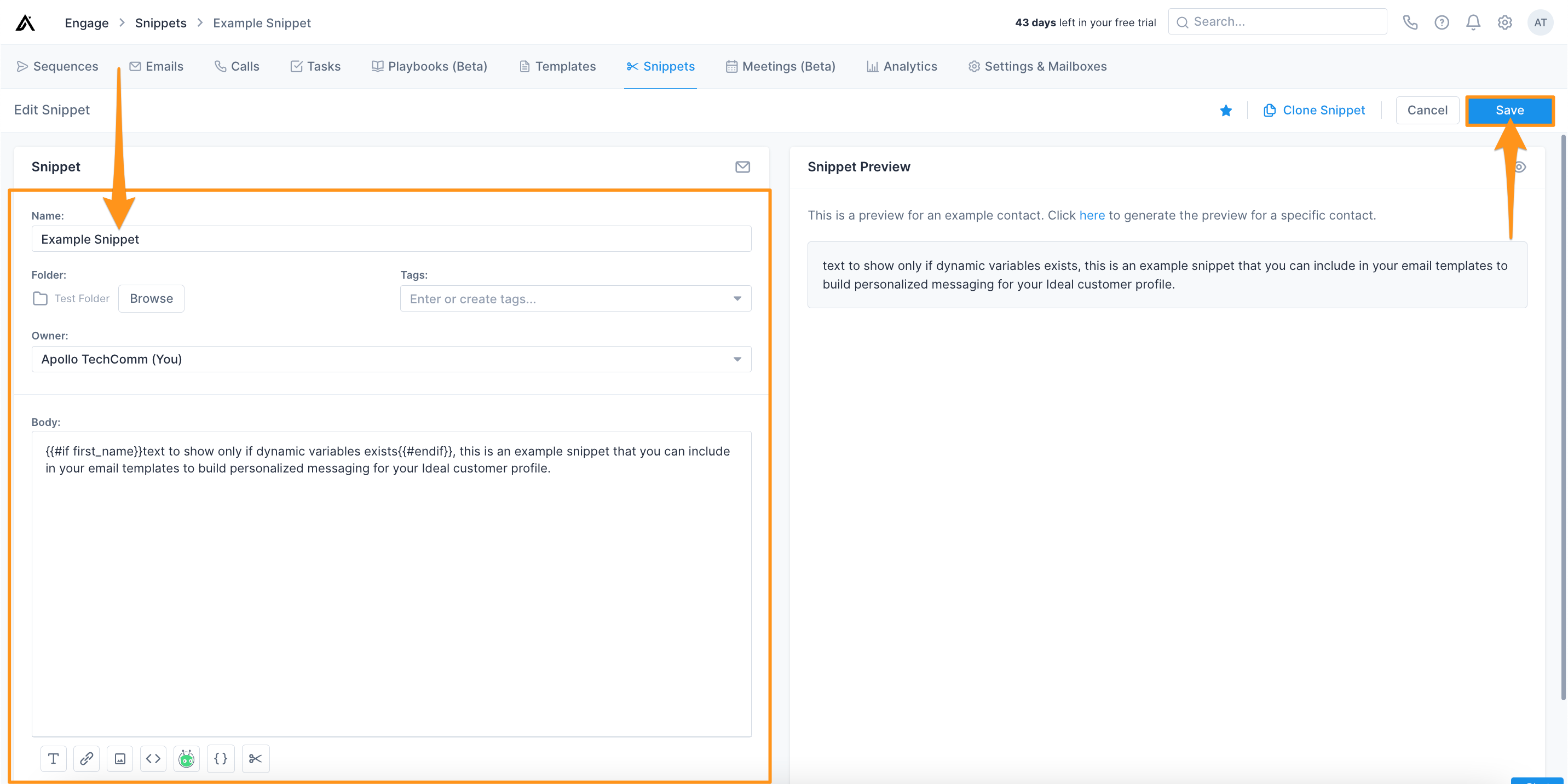This screenshot has height=784, width=1568.
Task: Open Meetings (Beta) tab
Action: coord(780,66)
